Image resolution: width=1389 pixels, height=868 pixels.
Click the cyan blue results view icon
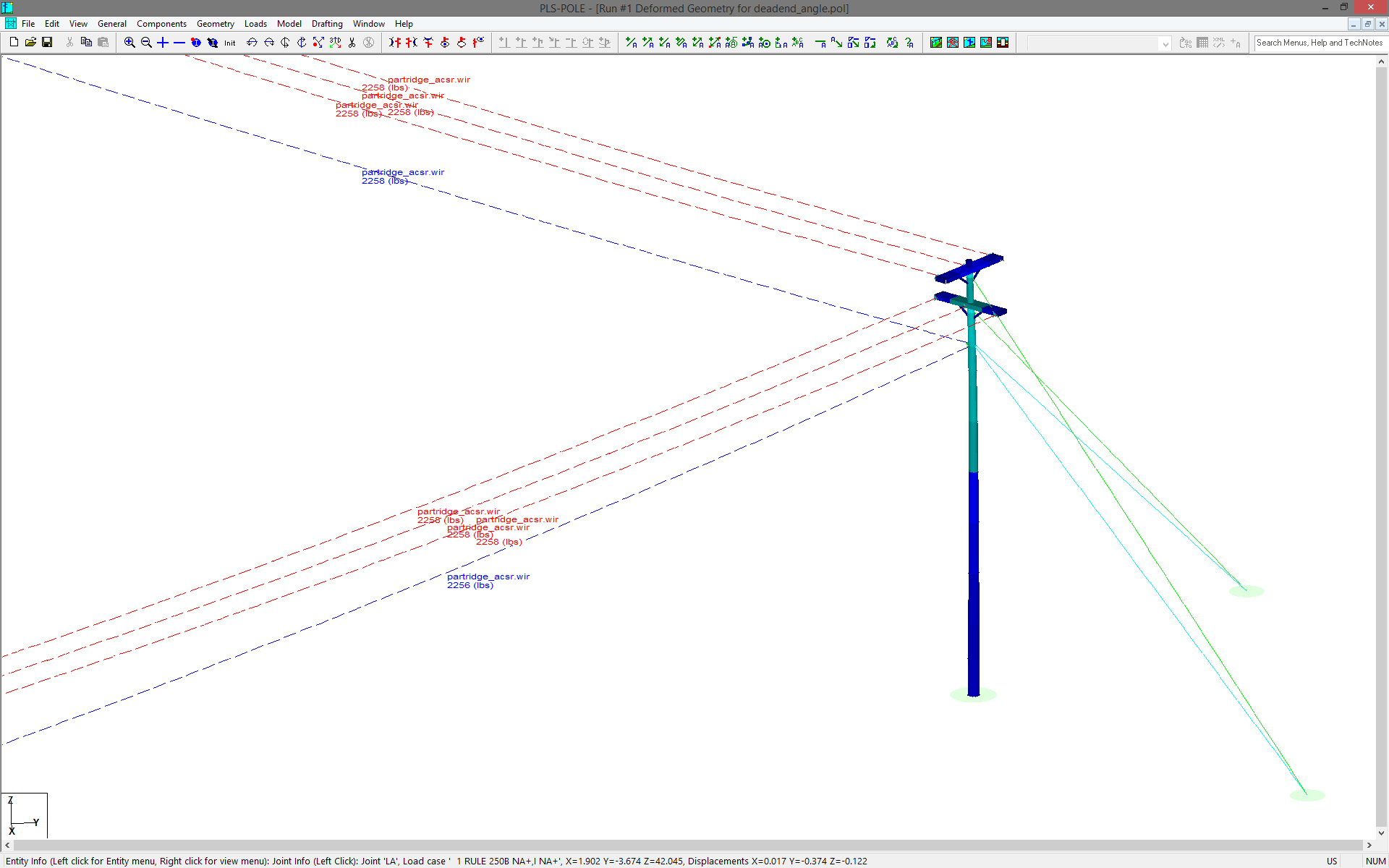tap(969, 43)
